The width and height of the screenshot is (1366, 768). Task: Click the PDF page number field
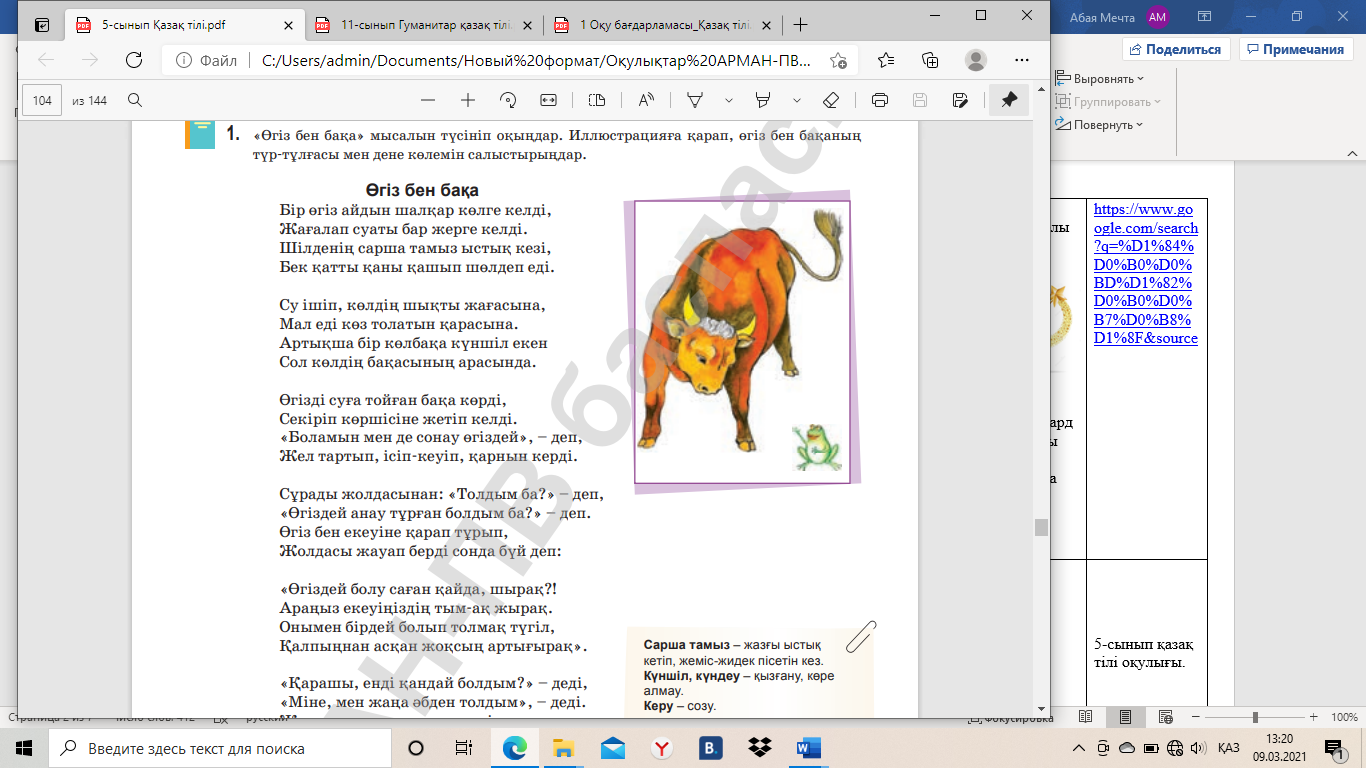pyautogui.click(x=42, y=100)
